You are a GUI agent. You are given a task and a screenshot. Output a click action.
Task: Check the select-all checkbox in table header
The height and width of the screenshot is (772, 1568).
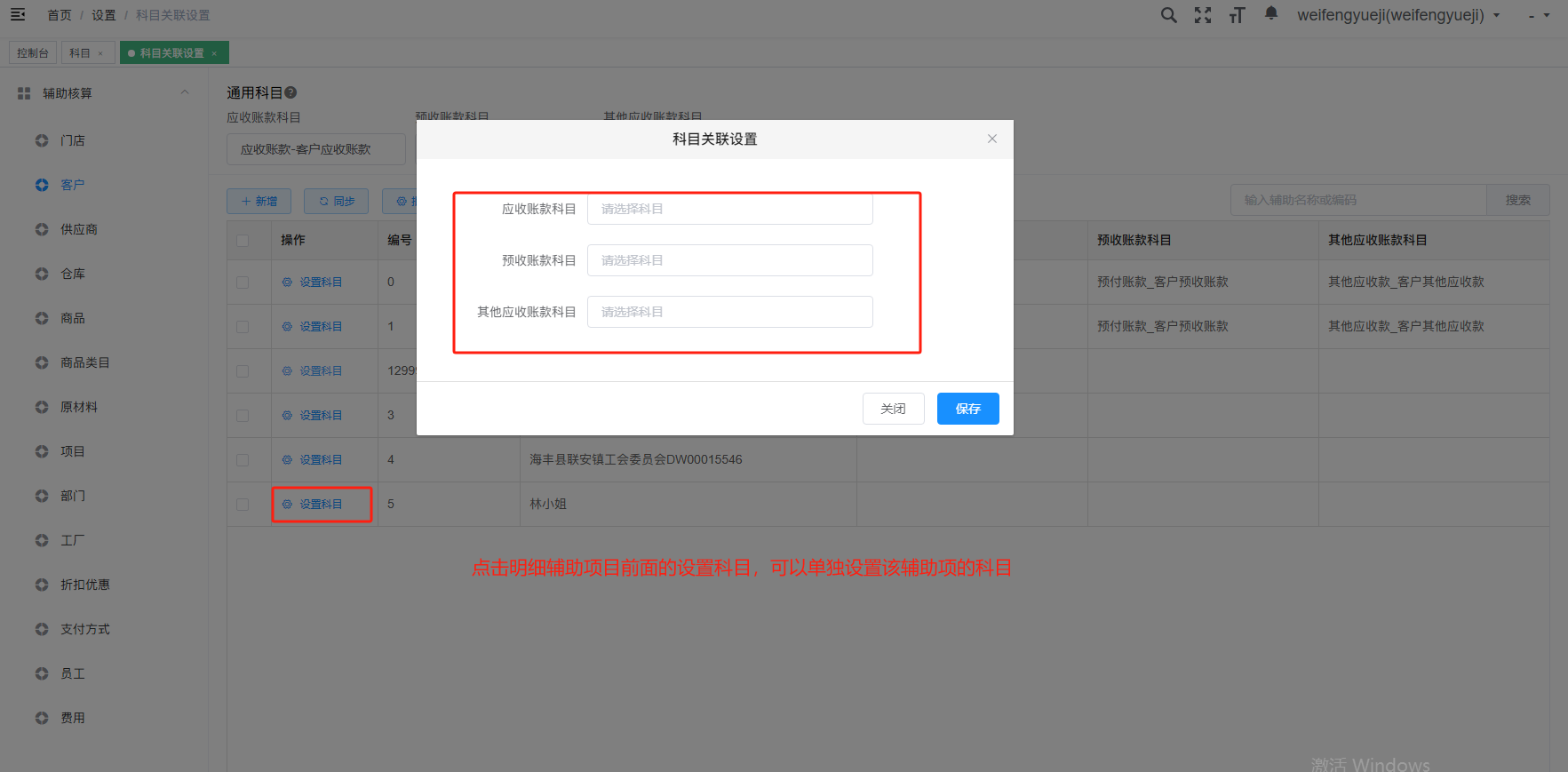point(243,241)
